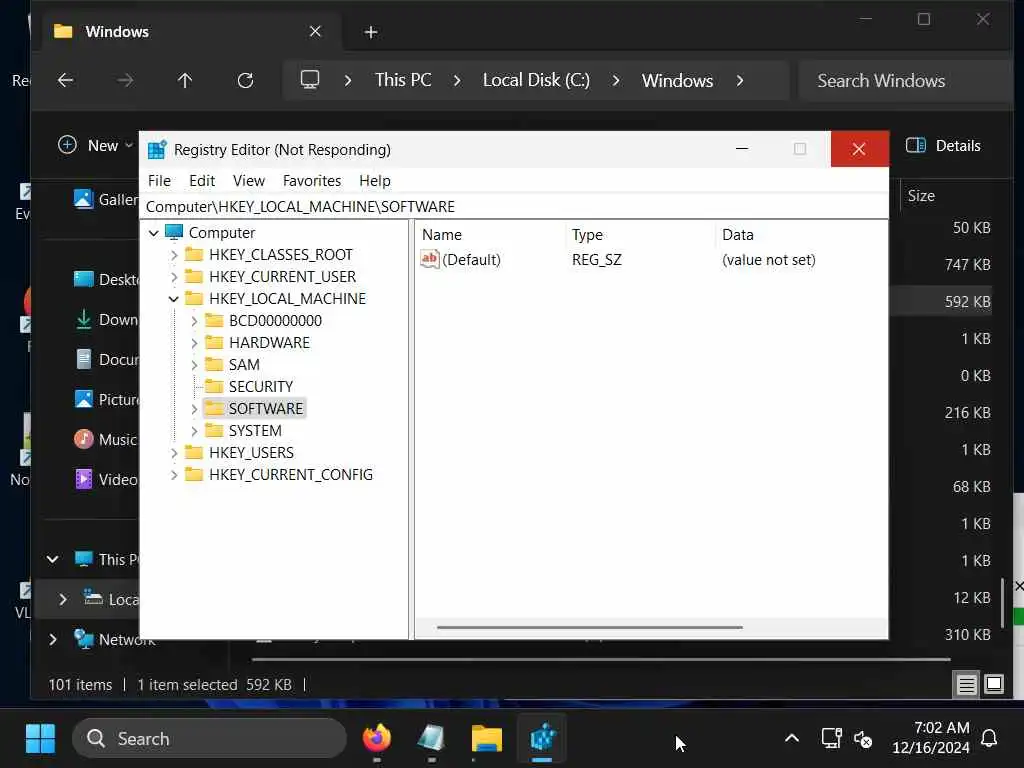Open Firefox from the taskbar
1024x768 pixels.
[377, 739]
